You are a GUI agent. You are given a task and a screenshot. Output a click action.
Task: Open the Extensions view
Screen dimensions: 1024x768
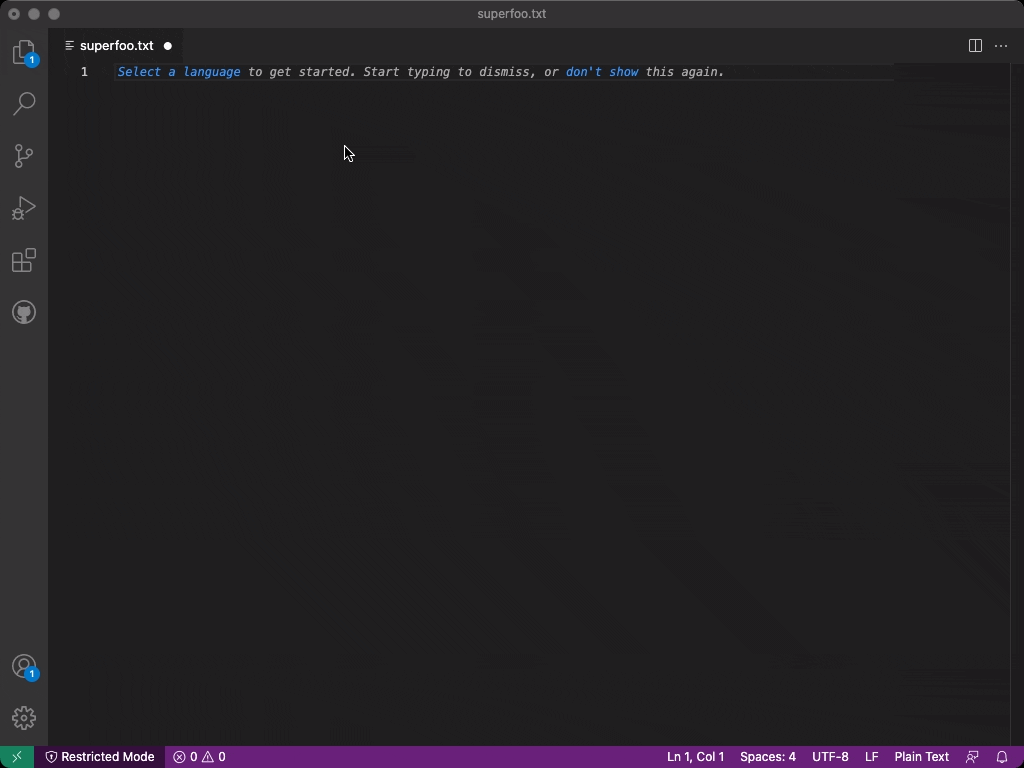24,260
